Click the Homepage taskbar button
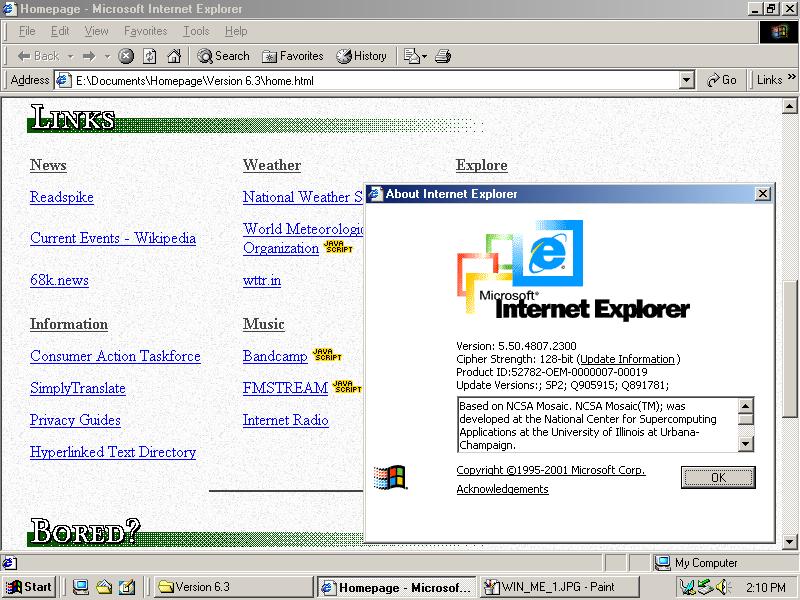800x600 pixels. click(x=396, y=587)
